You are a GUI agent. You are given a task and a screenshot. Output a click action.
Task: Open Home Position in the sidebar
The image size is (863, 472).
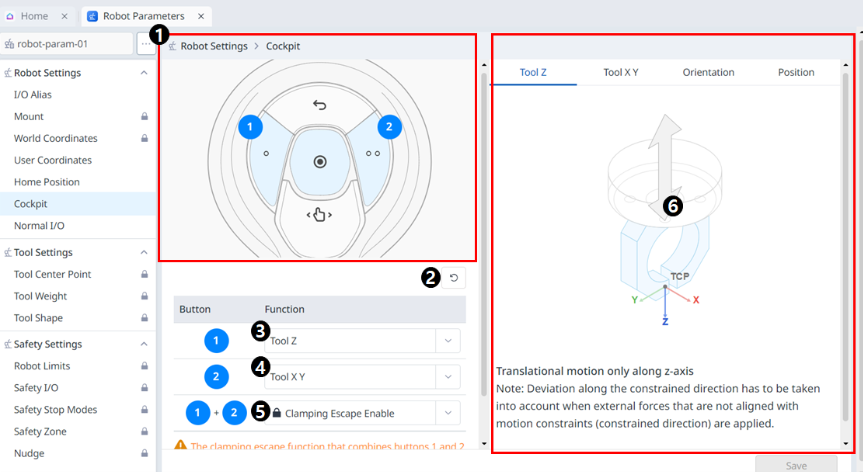click(46, 182)
